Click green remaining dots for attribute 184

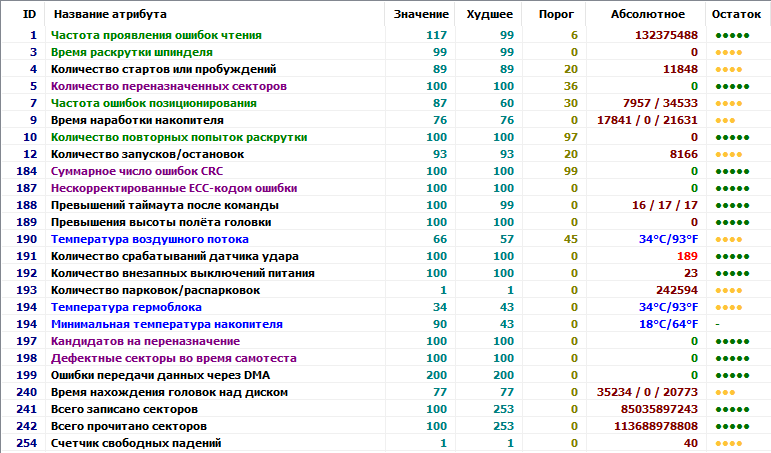click(732, 172)
